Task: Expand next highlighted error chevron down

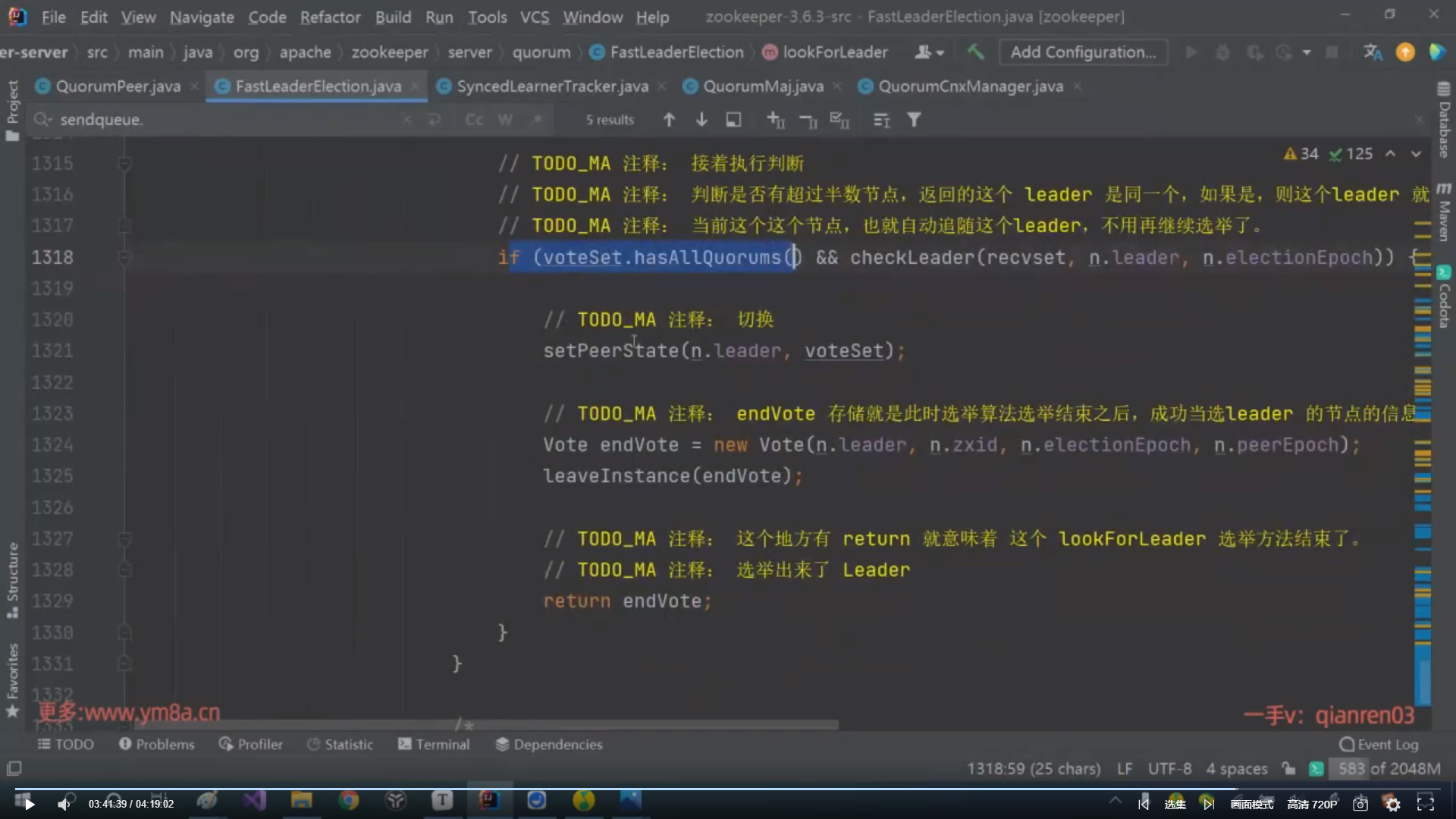Action: tap(1416, 154)
